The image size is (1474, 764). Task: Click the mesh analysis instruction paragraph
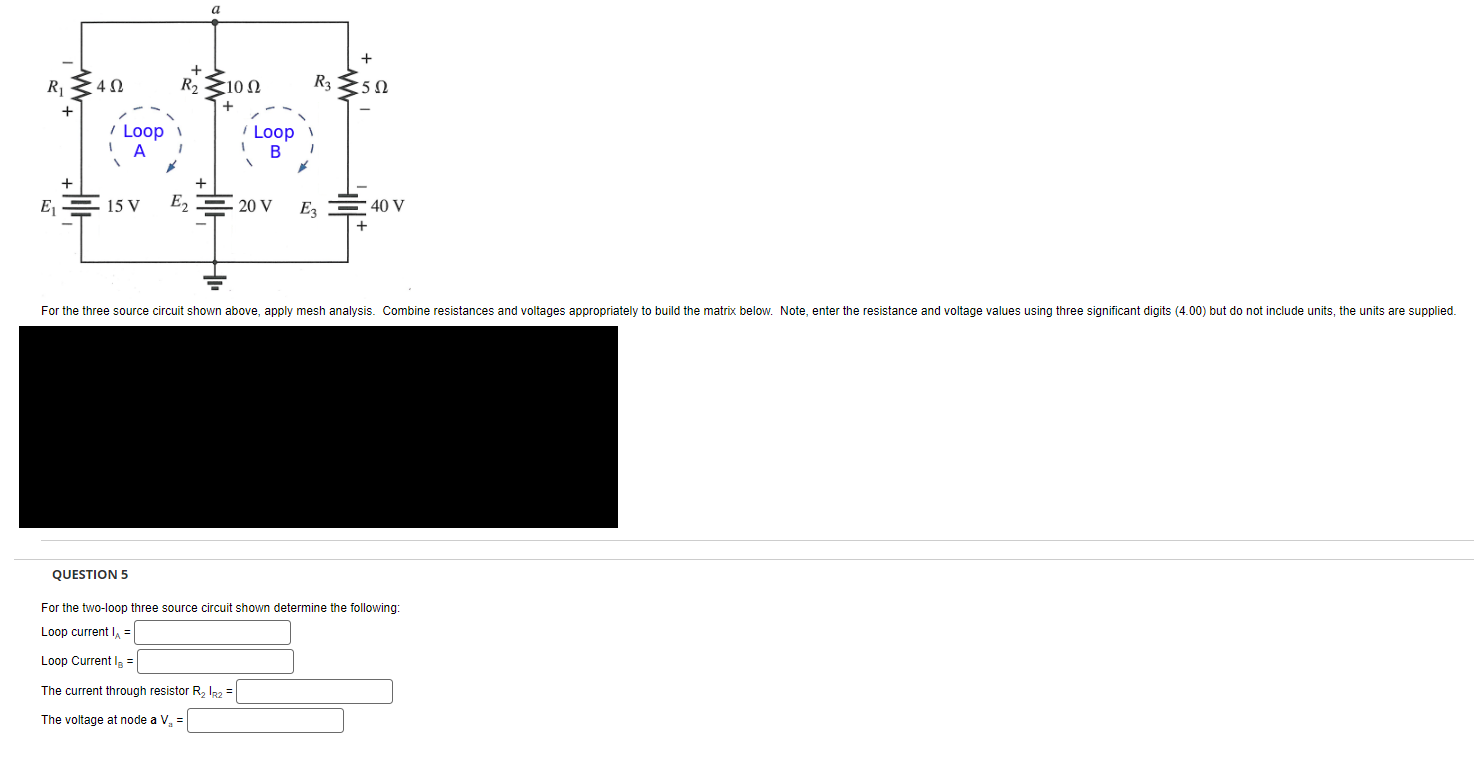click(748, 311)
